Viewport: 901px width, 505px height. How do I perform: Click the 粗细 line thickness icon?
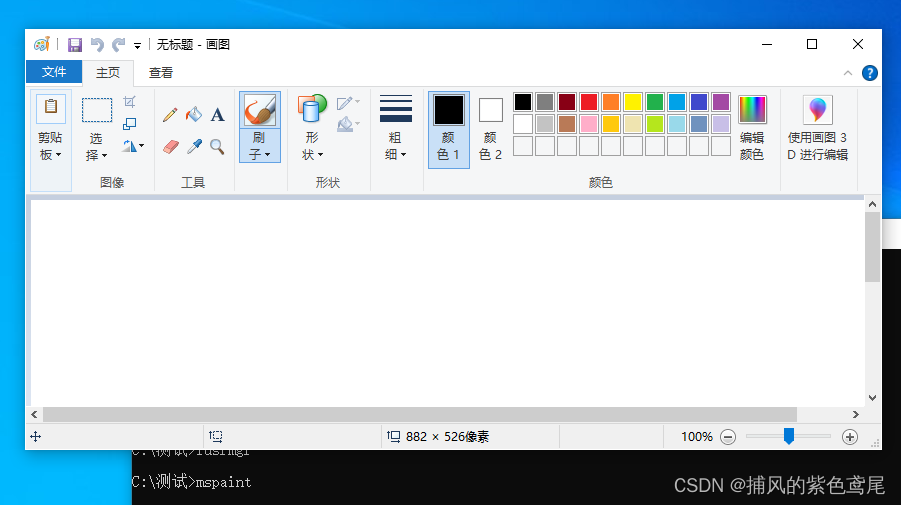tap(396, 109)
